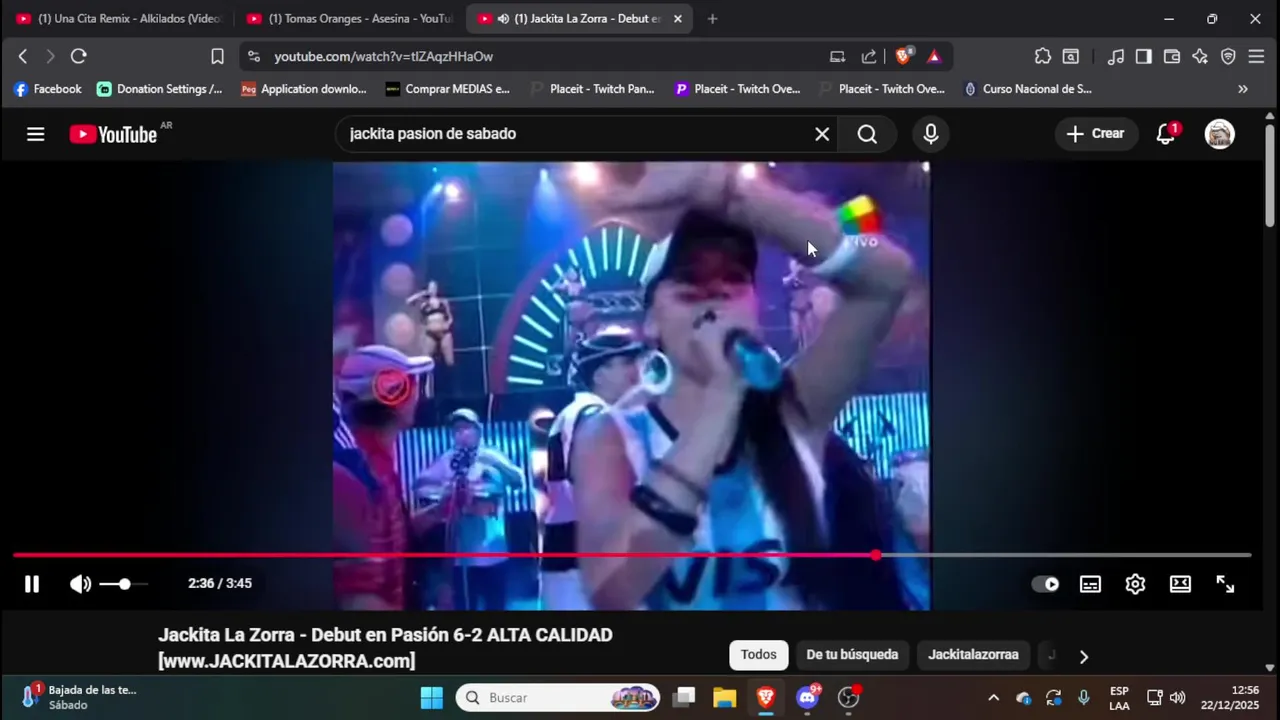Open the browser main menu
This screenshot has height=720, width=1280.
tap(1256, 56)
